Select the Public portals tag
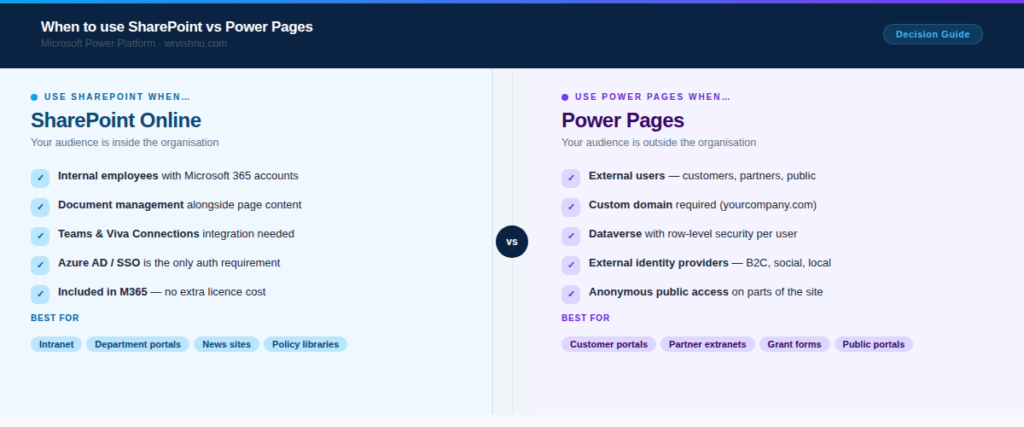This screenshot has height=427, width=1024. pyautogui.click(x=873, y=344)
